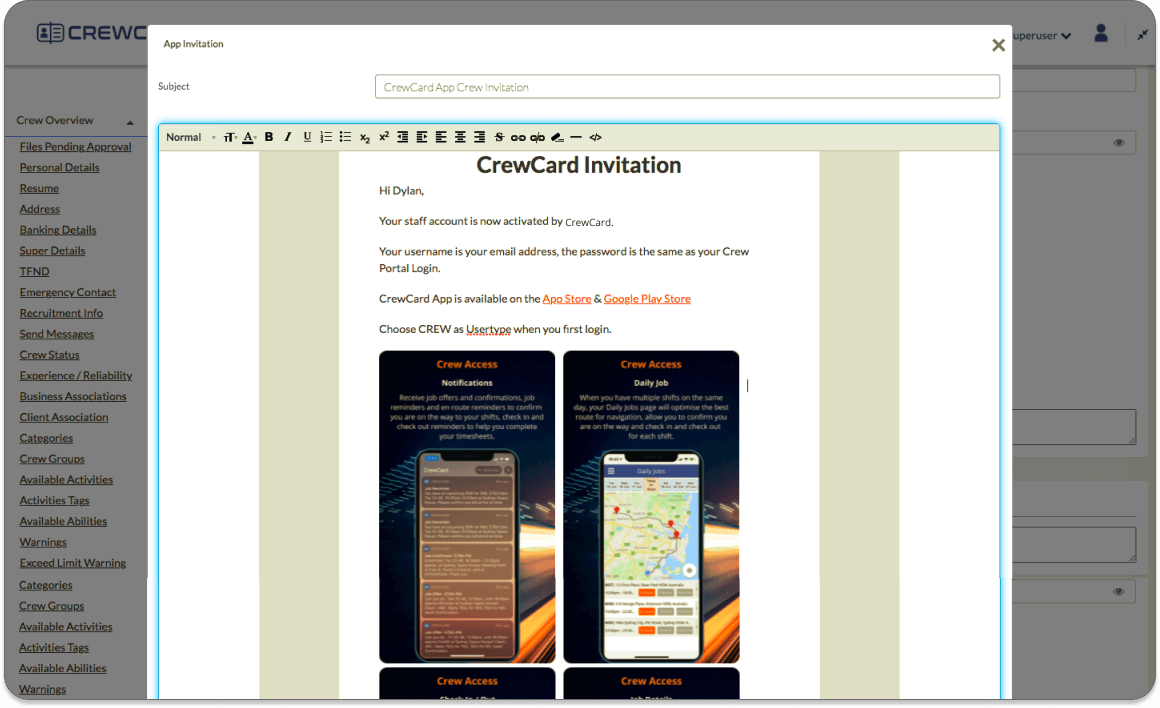Insert a hyperlink
The height and width of the screenshot is (708, 1160).
click(x=518, y=138)
